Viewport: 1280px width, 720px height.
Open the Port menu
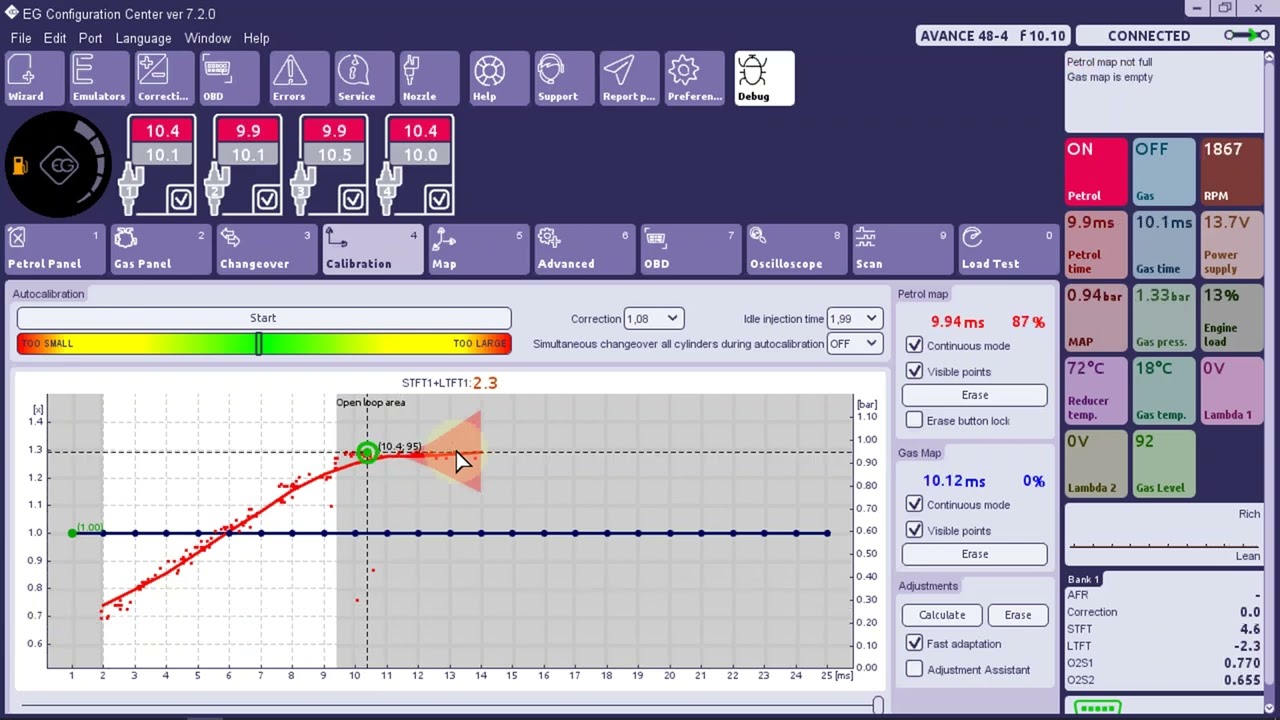pyautogui.click(x=90, y=38)
